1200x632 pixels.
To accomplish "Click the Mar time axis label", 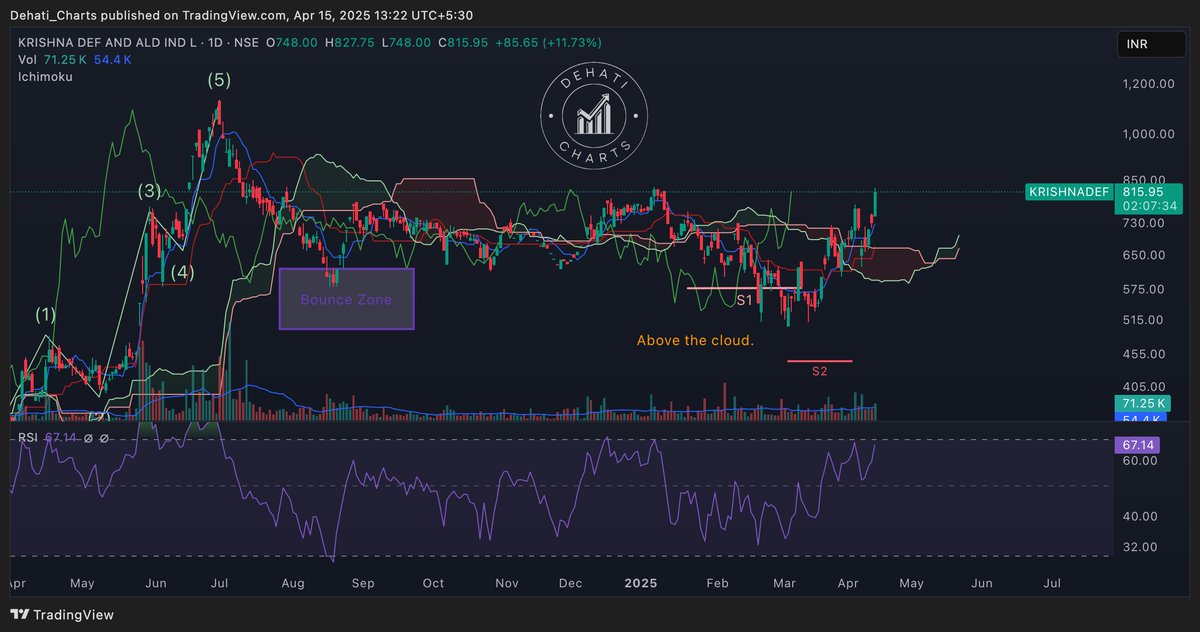I will [x=785, y=583].
